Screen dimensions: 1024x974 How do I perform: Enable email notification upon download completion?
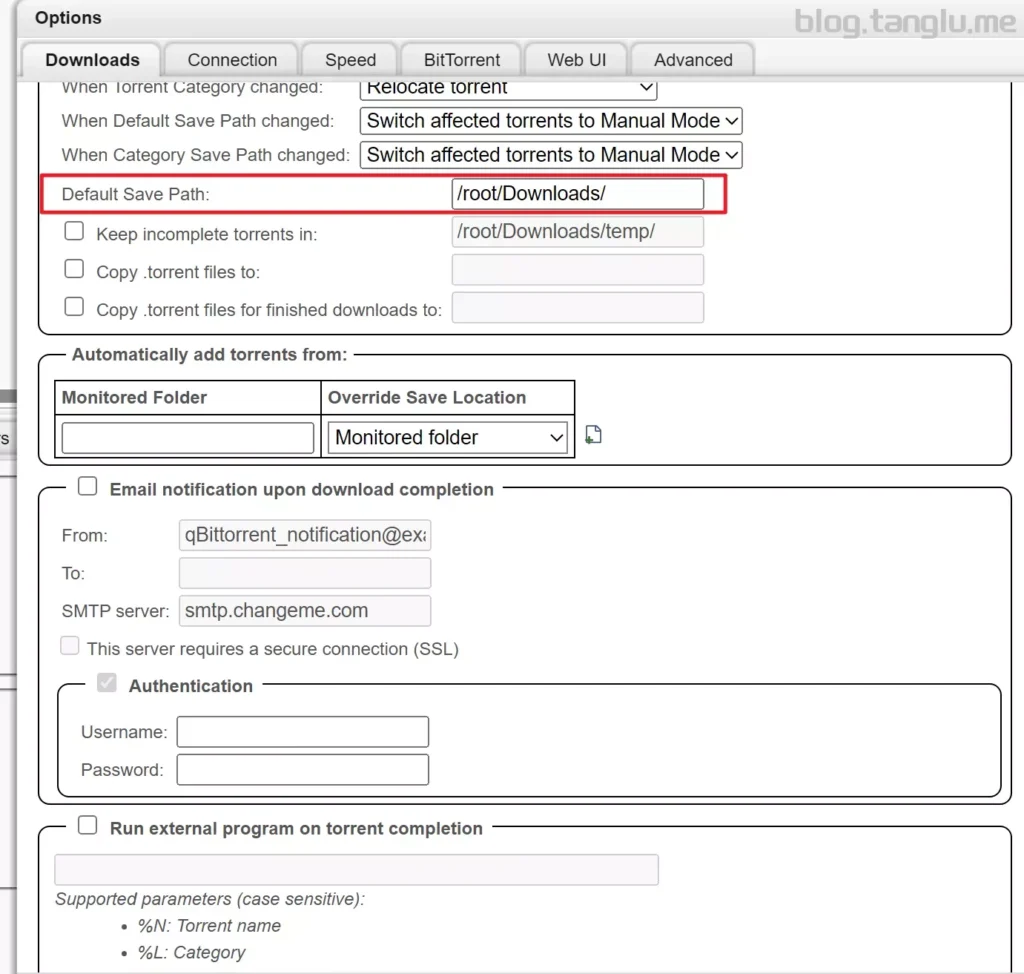point(88,487)
